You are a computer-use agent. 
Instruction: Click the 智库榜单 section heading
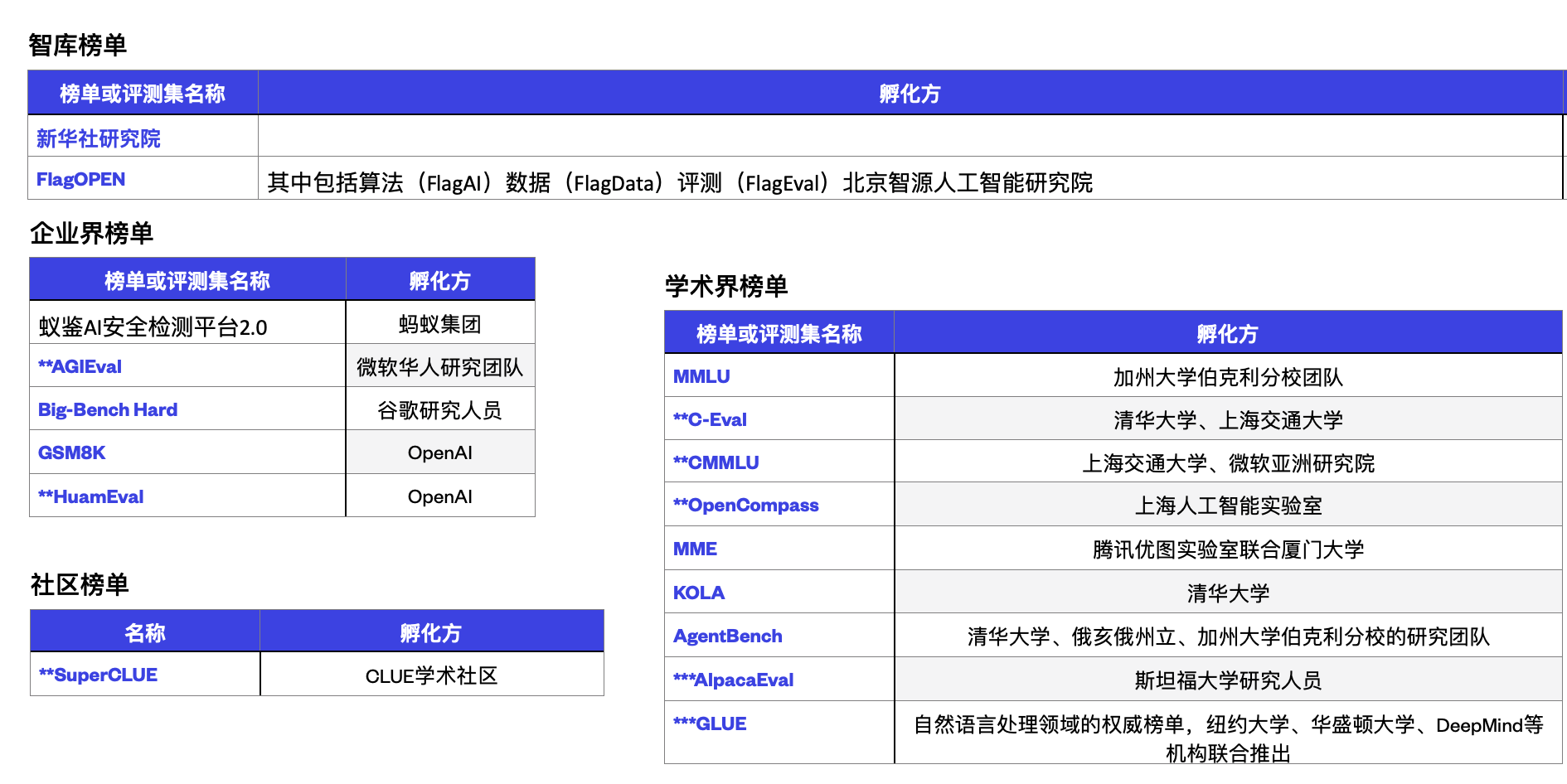[x=78, y=45]
